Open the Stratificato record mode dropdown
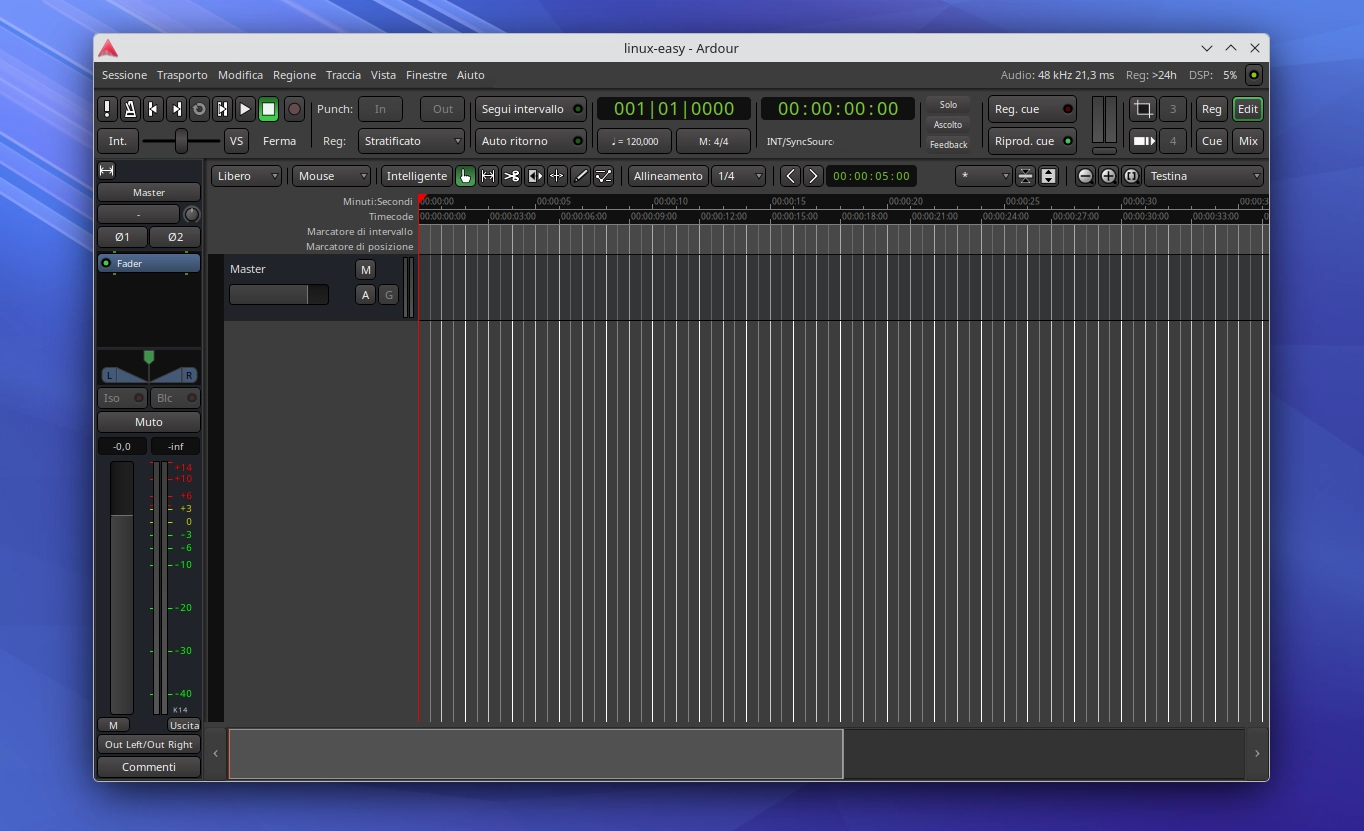The image size is (1364, 831). point(412,141)
